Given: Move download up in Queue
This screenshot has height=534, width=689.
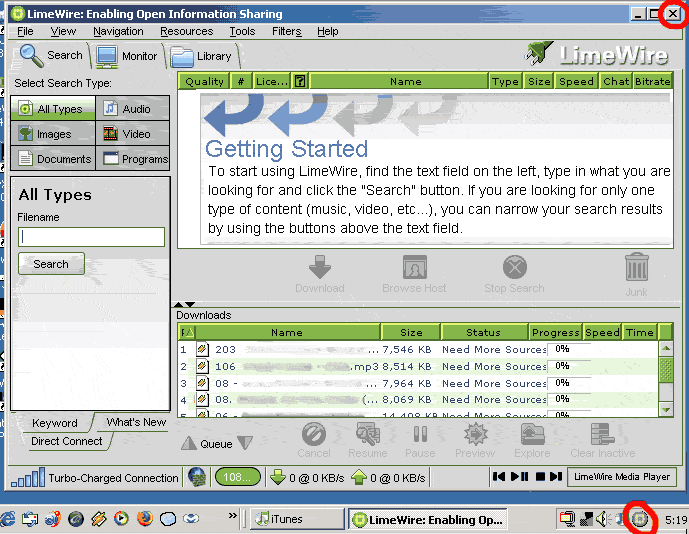Looking at the screenshot, I should [189, 443].
